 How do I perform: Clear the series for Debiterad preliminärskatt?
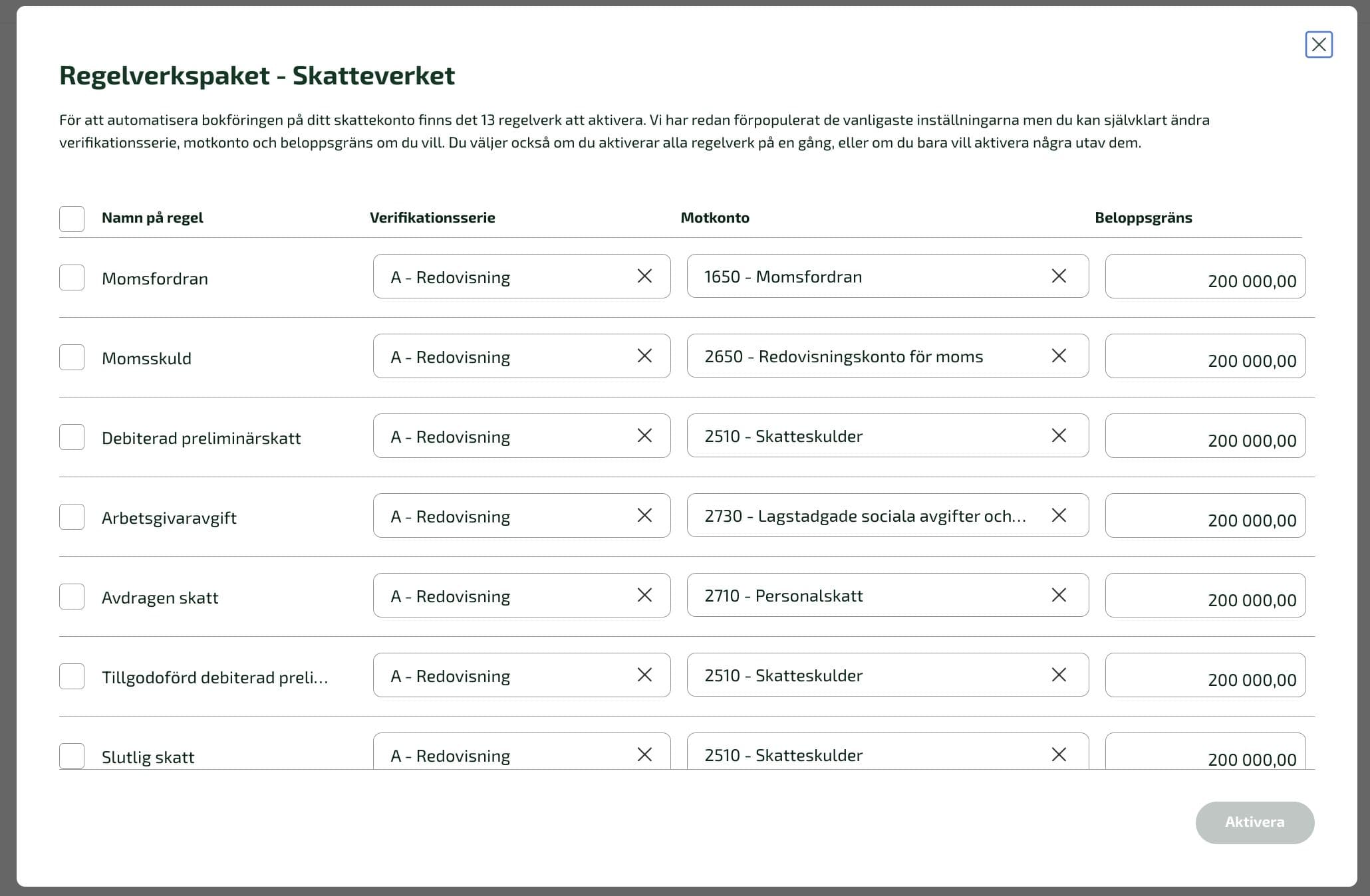tap(644, 435)
